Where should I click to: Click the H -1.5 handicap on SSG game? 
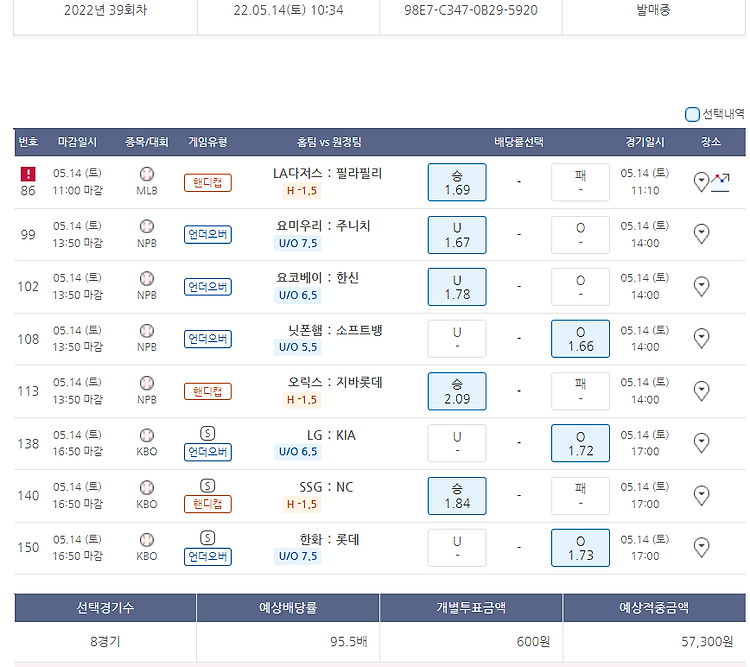pos(301,504)
